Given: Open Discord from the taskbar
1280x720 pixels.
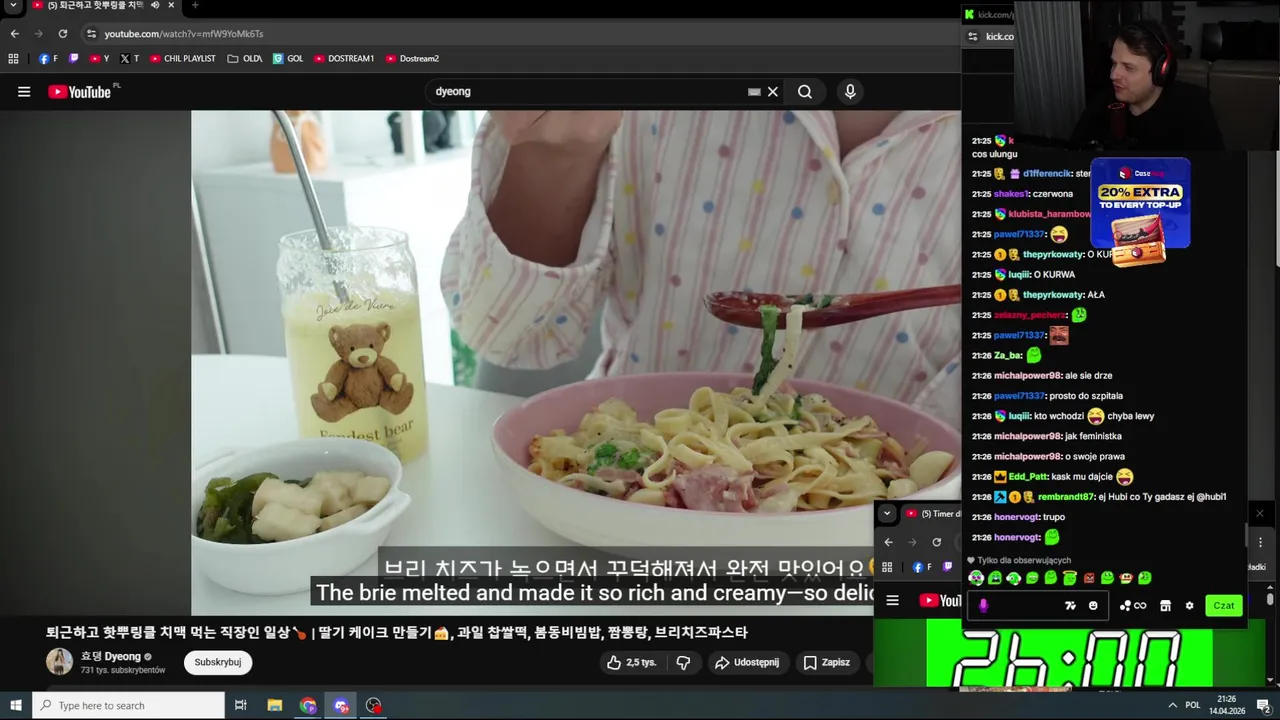Looking at the screenshot, I should click(341, 705).
